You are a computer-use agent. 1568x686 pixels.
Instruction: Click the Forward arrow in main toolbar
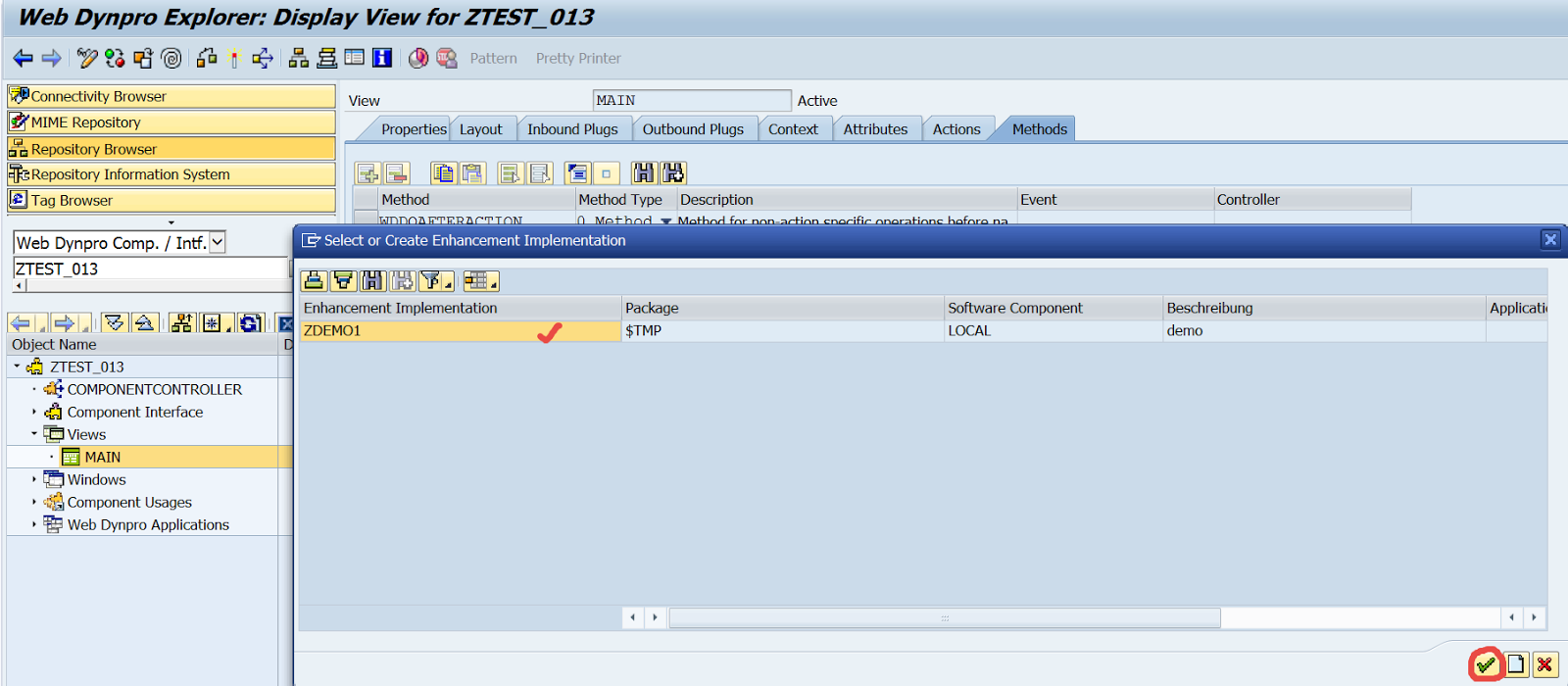52,59
